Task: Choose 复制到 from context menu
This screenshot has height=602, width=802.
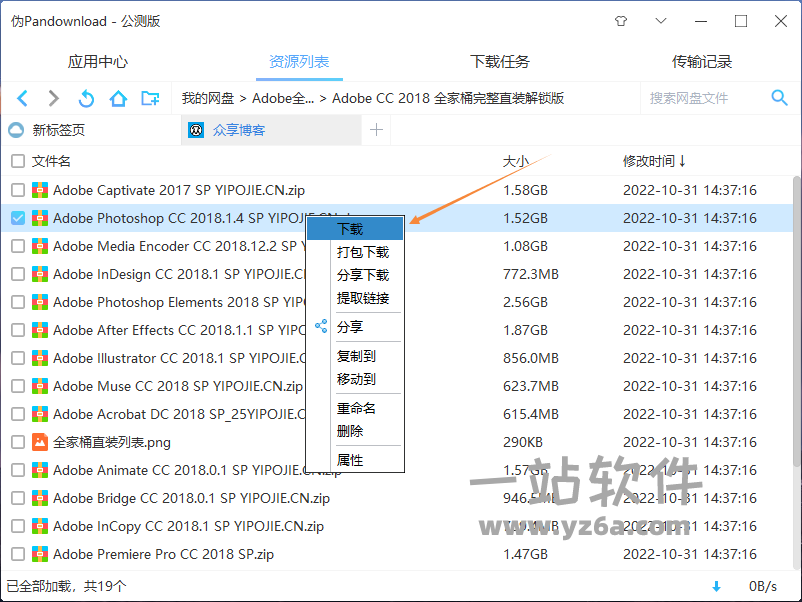Action: pos(357,356)
